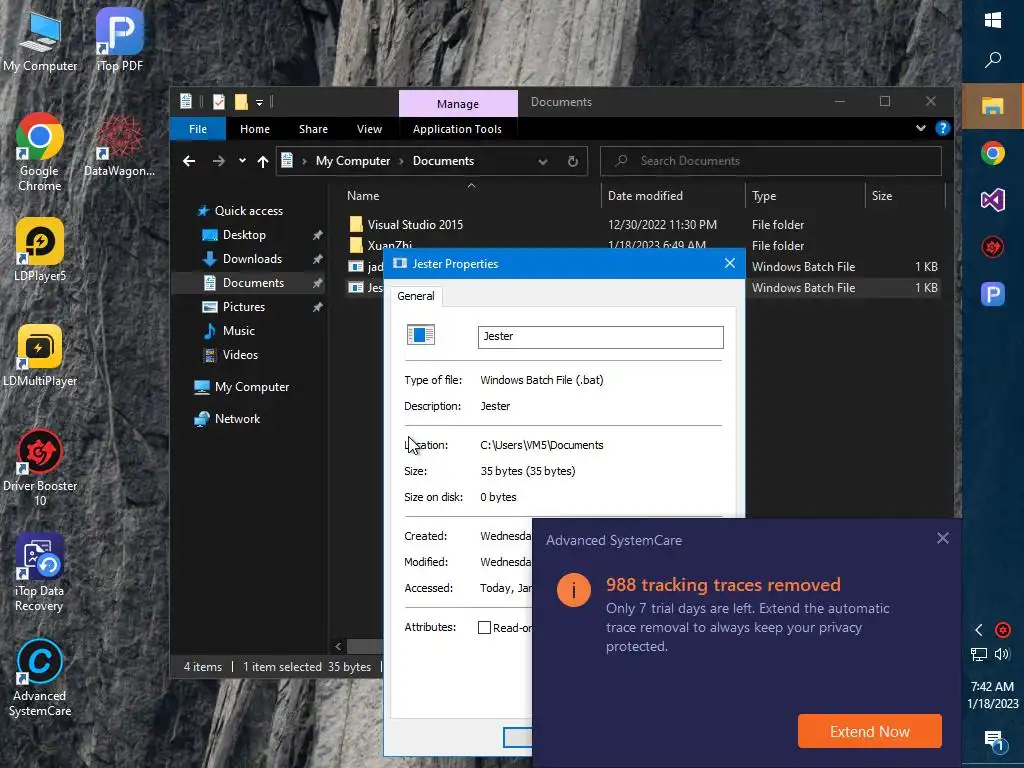Click the volume speaker tray icon

(x=1002, y=654)
